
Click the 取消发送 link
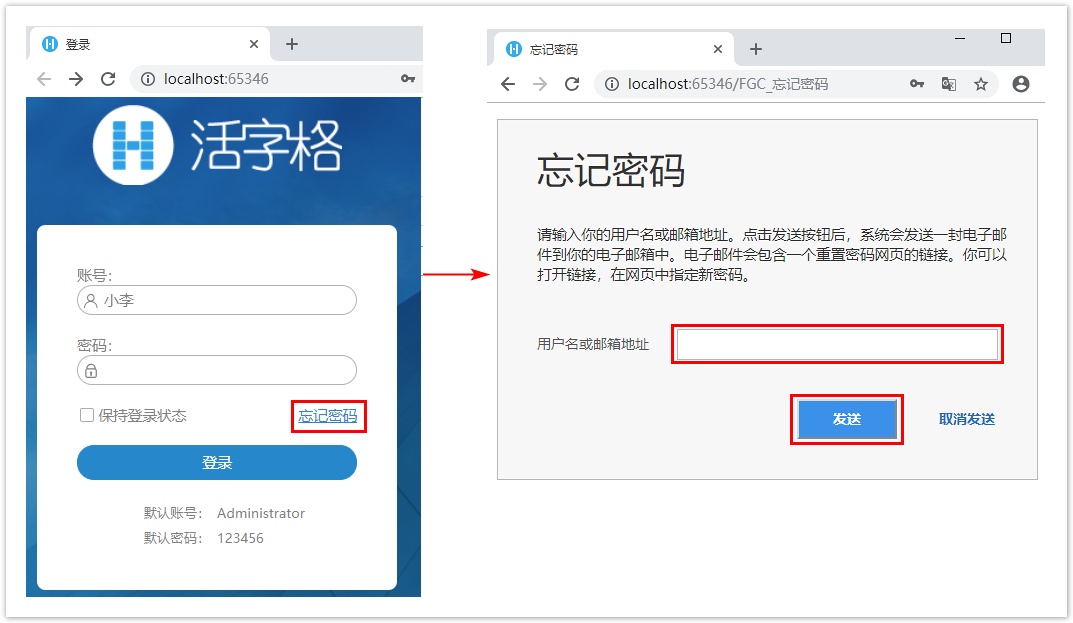point(966,419)
